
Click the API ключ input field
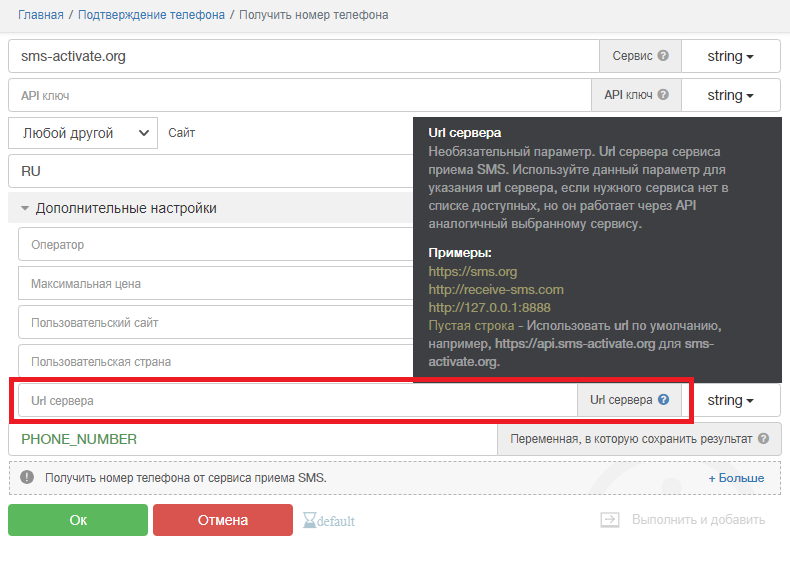pos(300,96)
